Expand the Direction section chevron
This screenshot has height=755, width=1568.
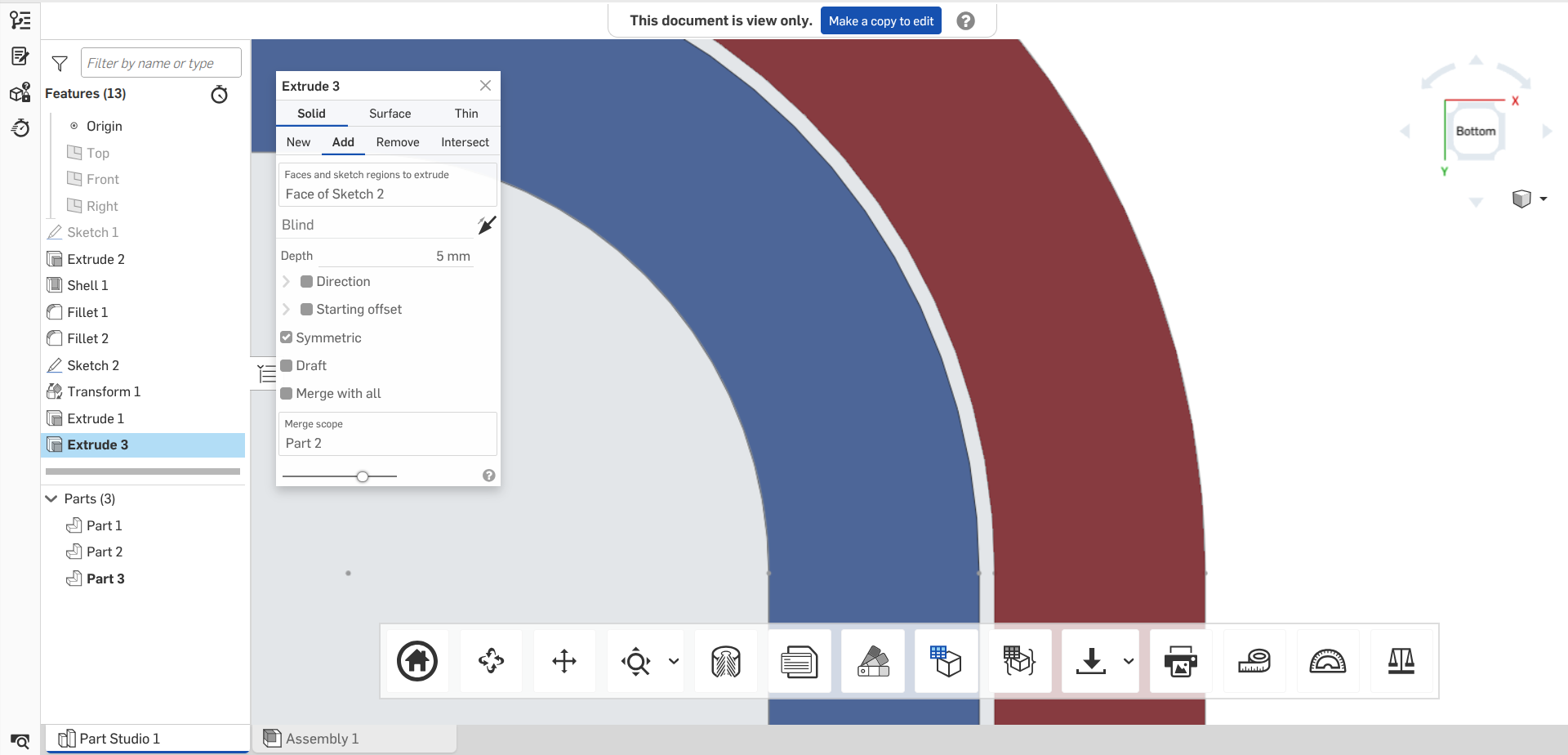tap(287, 282)
